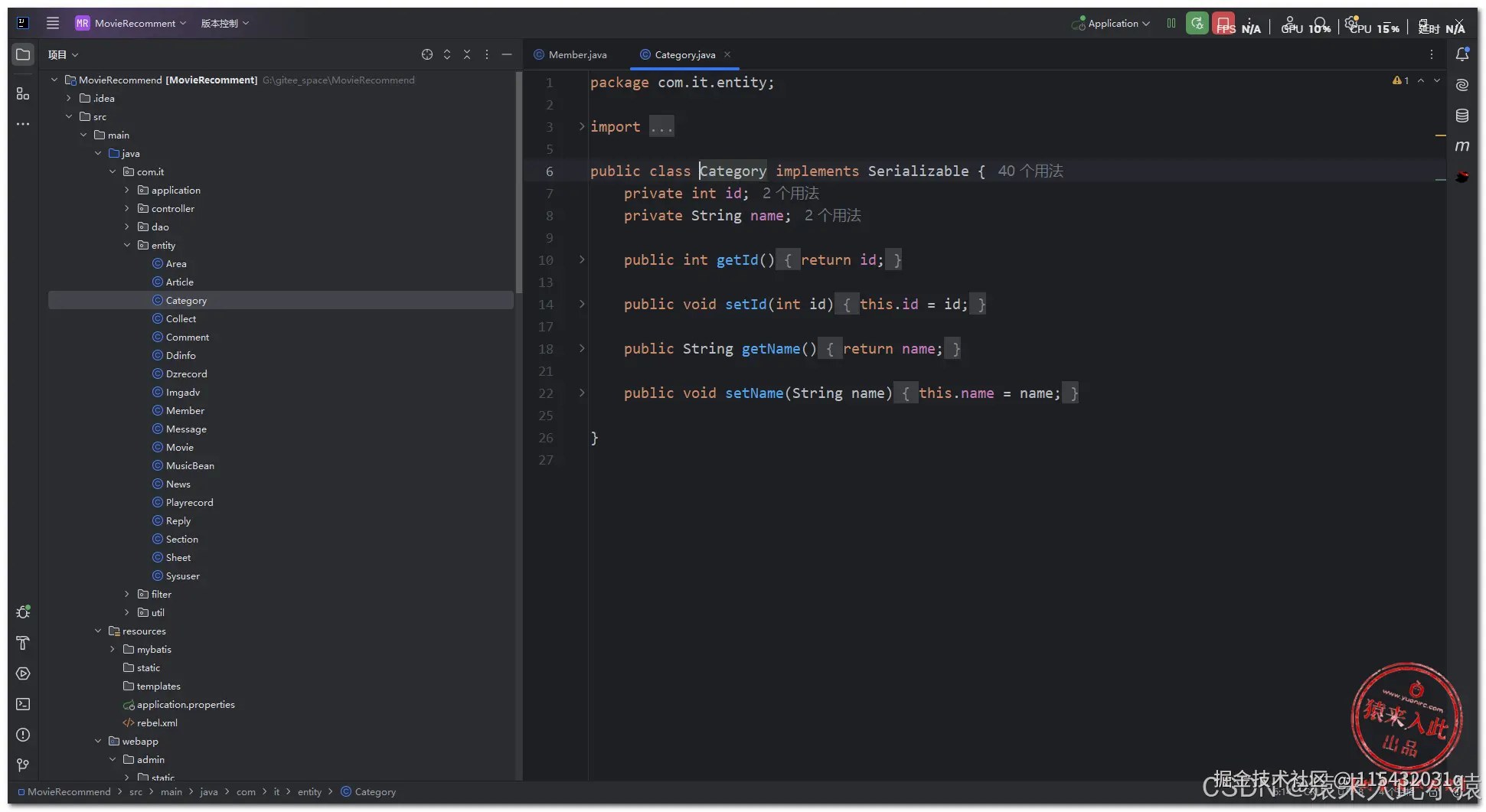Close the Category.java tab
This screenshot has height=812, width=1486.
(727, 54)
